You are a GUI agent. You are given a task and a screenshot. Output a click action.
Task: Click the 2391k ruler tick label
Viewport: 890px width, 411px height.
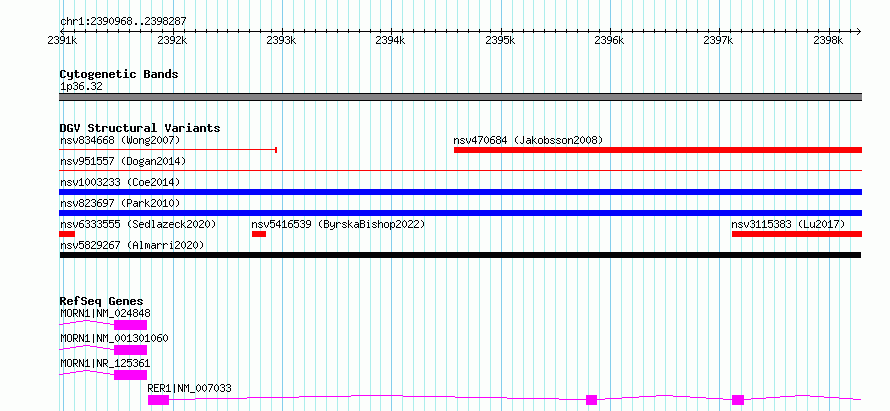point(62,40)
